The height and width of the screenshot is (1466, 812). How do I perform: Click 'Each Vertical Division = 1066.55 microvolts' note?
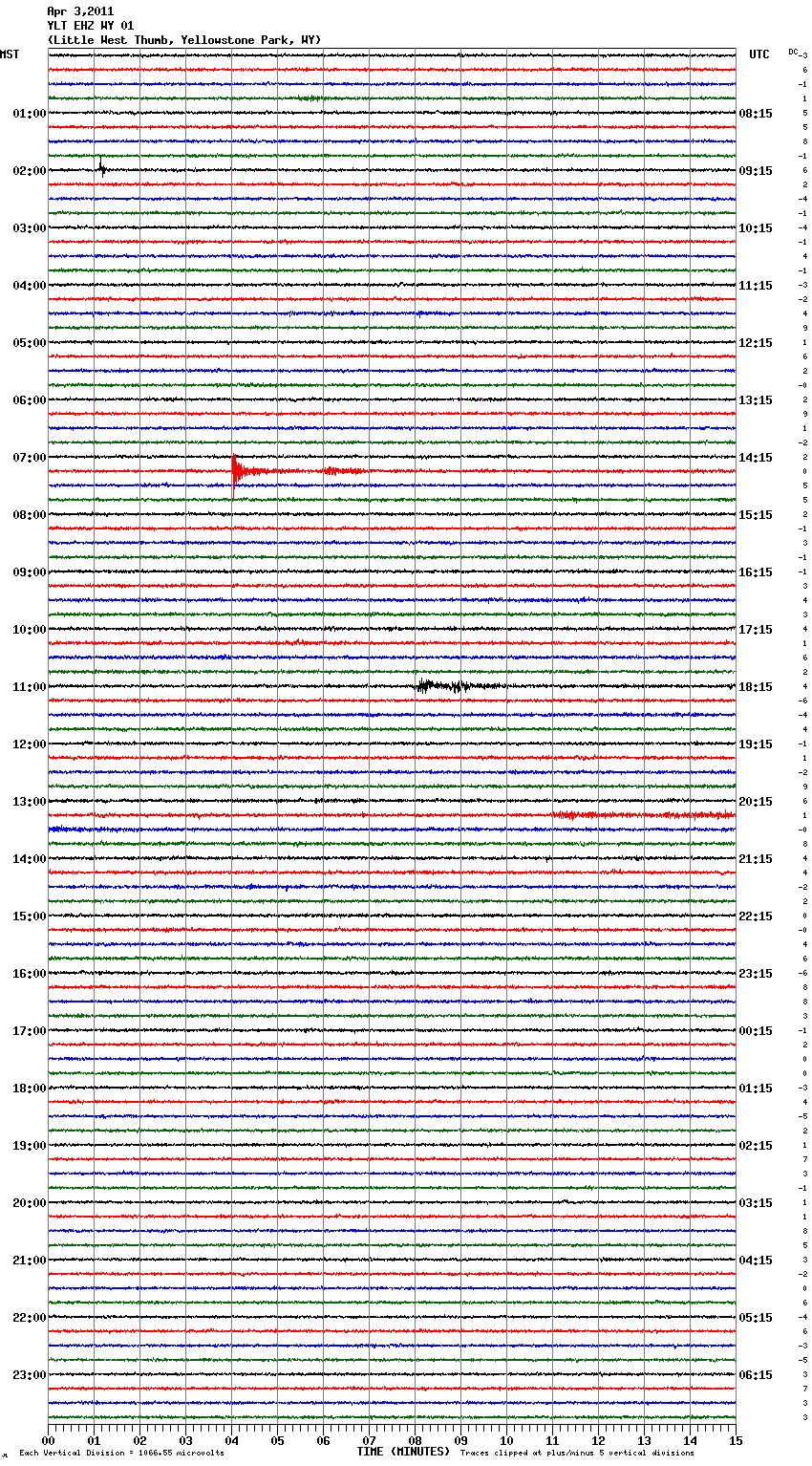click(121, 1453)
